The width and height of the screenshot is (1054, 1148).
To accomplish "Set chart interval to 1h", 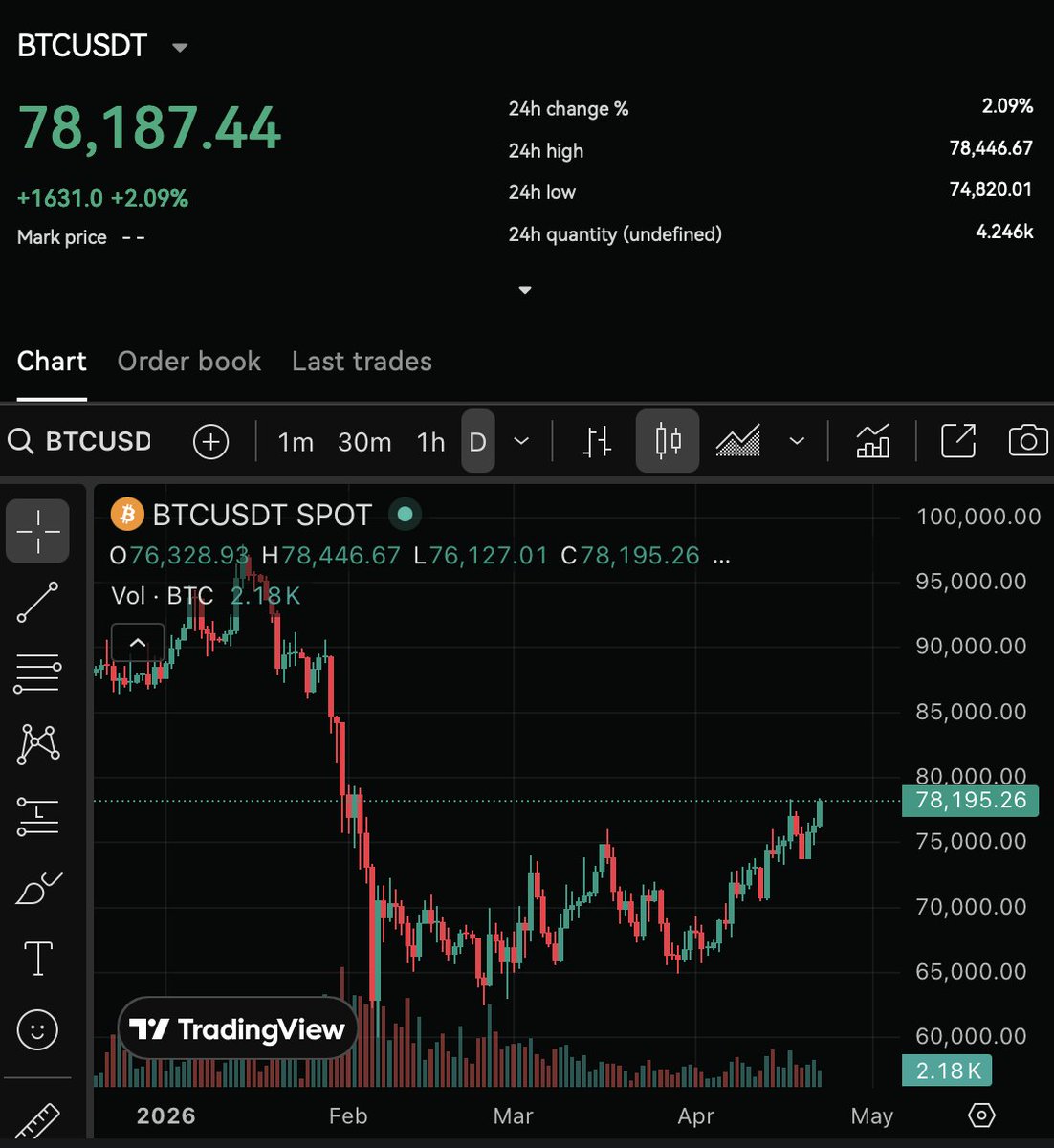I will (x=430, y=442).
